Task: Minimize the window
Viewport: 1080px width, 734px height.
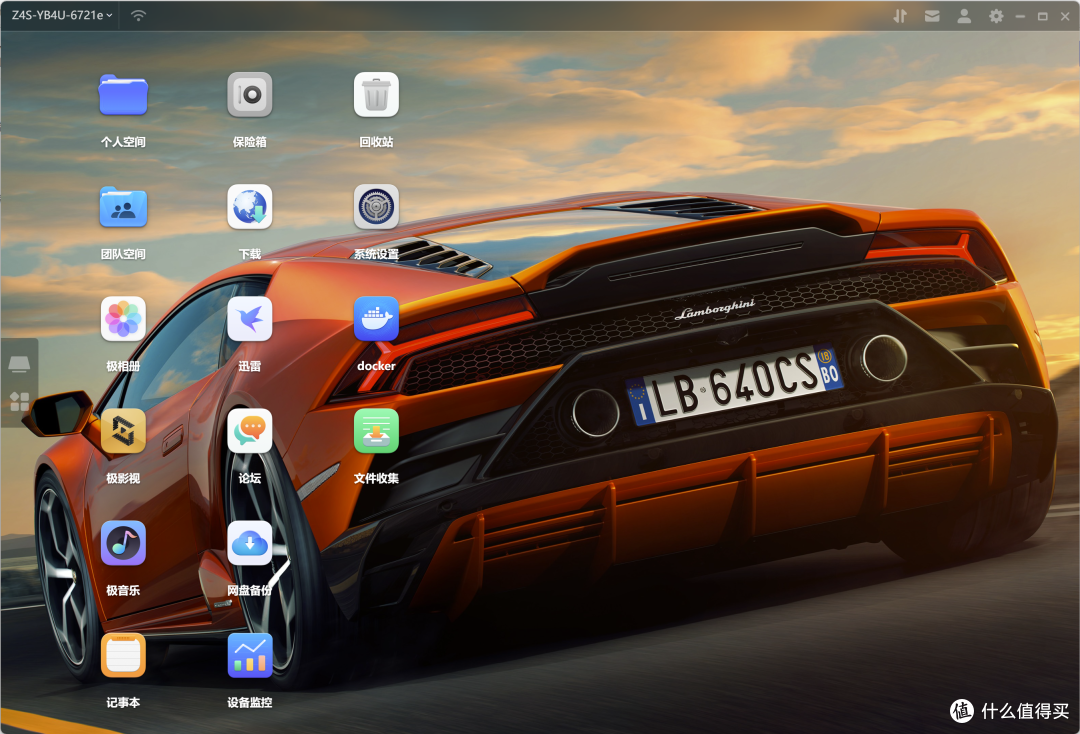Action: (x=1020, y=16)
